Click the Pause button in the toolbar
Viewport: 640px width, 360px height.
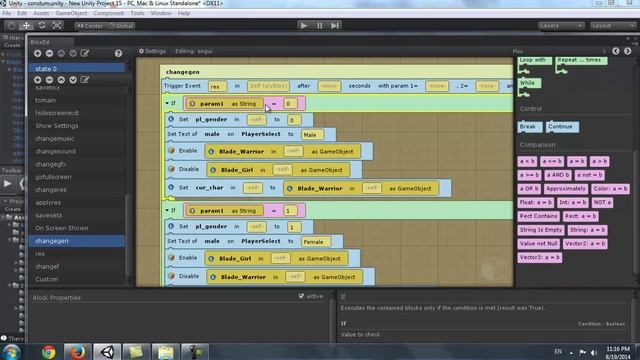click(320, 26)
